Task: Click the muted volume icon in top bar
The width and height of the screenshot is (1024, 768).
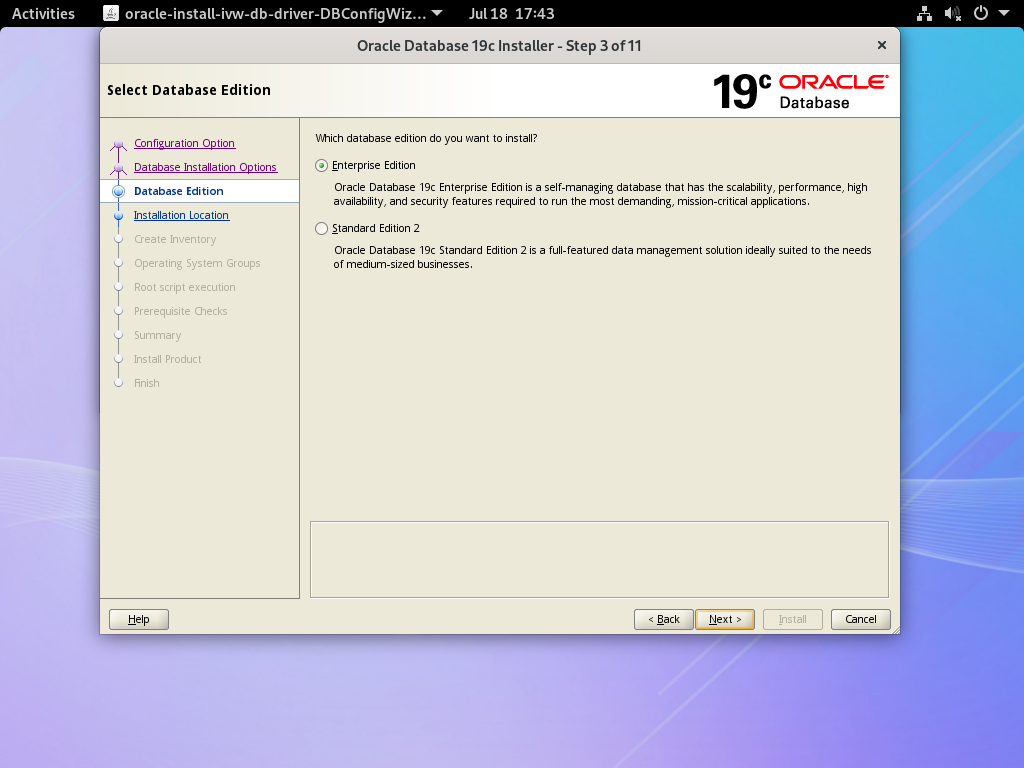Action: point(953,14)
